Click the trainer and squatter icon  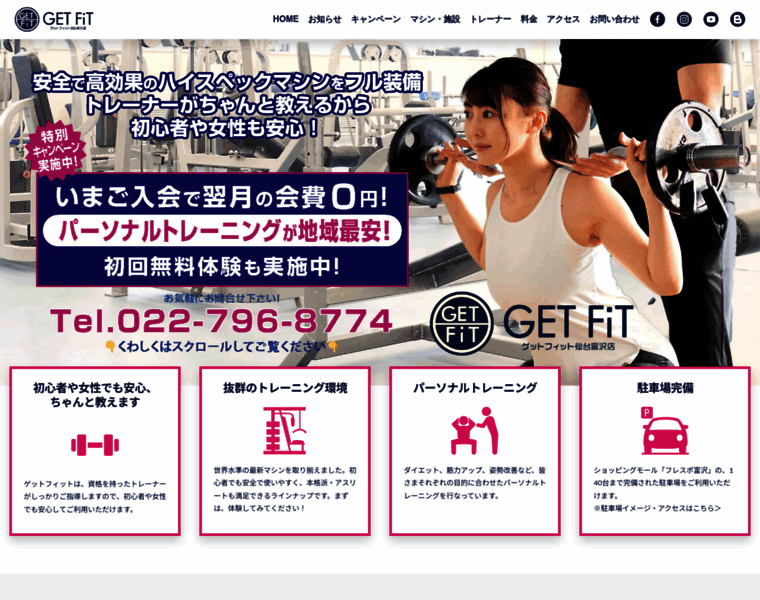pyautogui.click(x=475, y=430)
